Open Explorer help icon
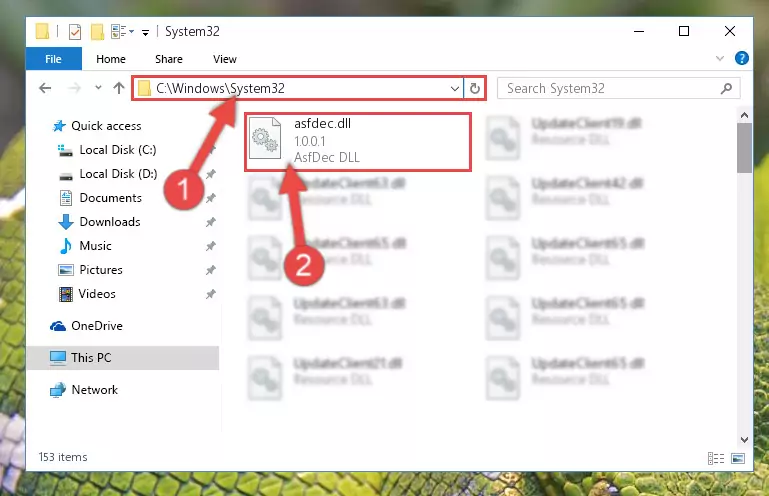 click(x=742, y=58)
